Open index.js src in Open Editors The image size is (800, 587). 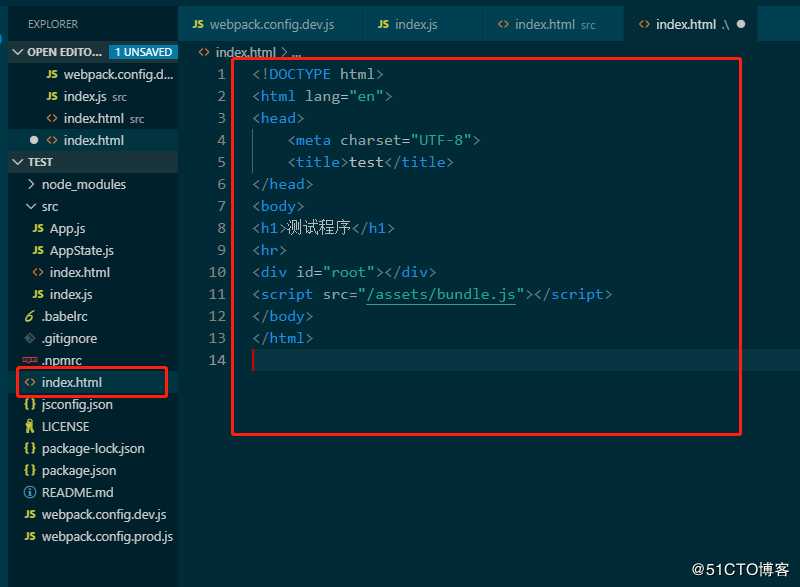click(94, 96)
